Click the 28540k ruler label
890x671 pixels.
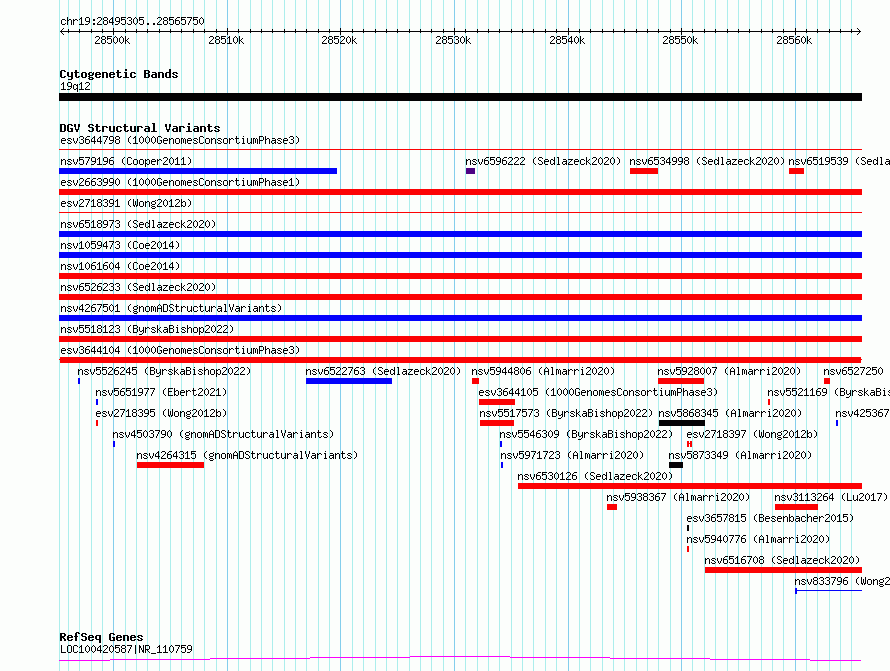point(567,40)
